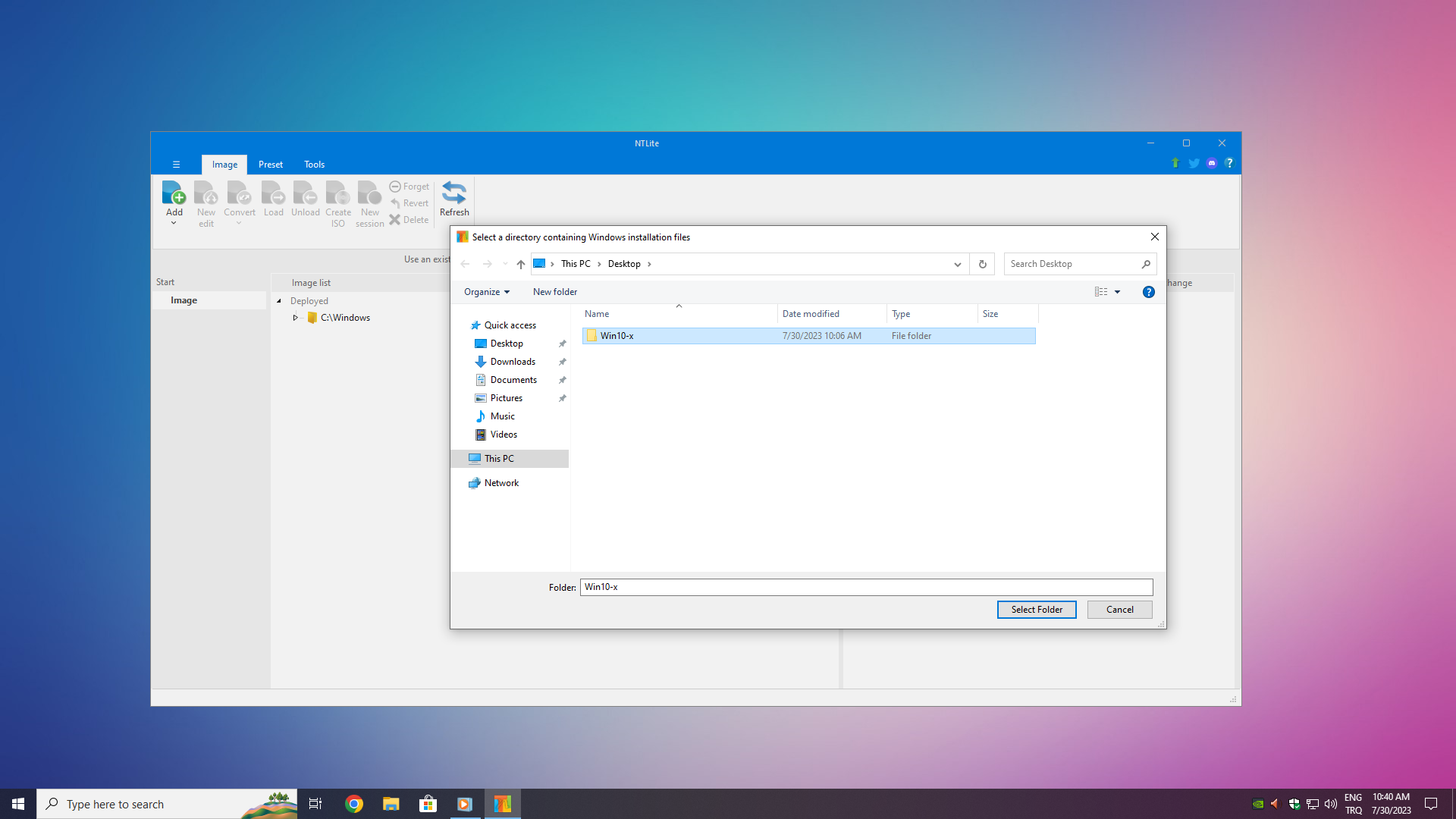Open Chrome from the taskbar
The image size is (1456, 819).
click(x=354, y=804)
